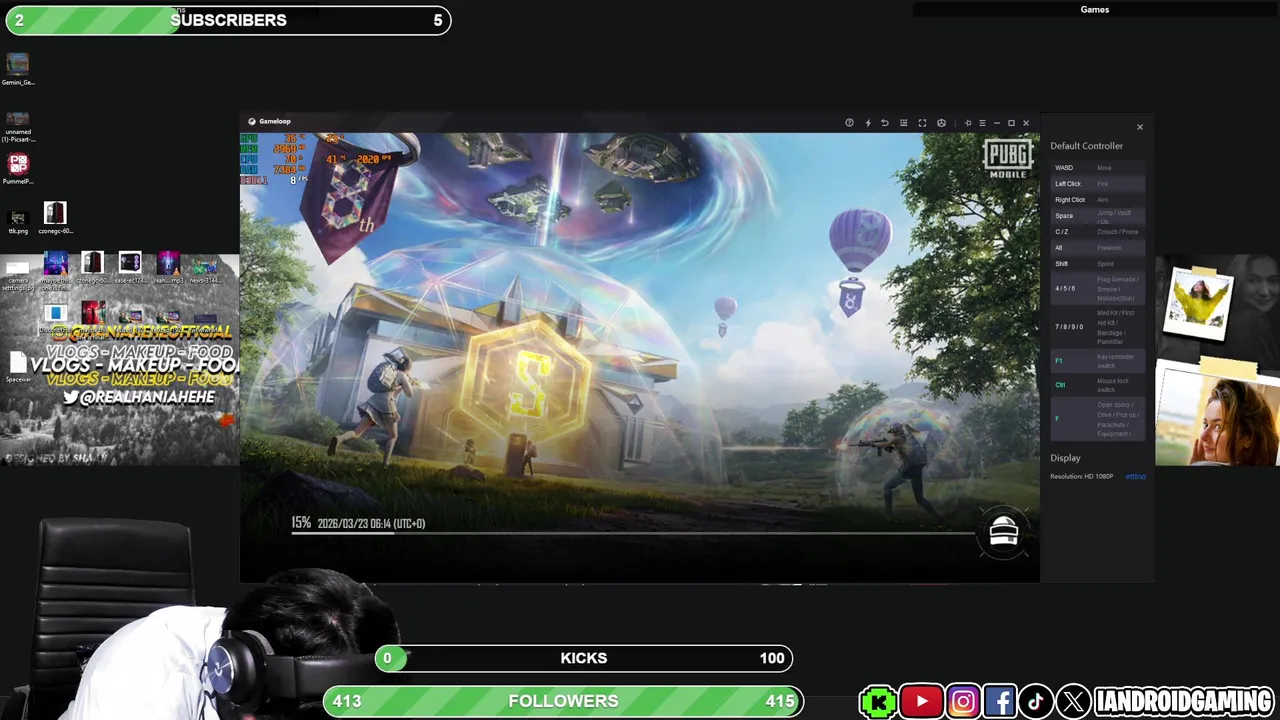Click the KICKS goal bar
Image resolution: width=1280 pixels, height=720 pixels.
tap(584, 658)
